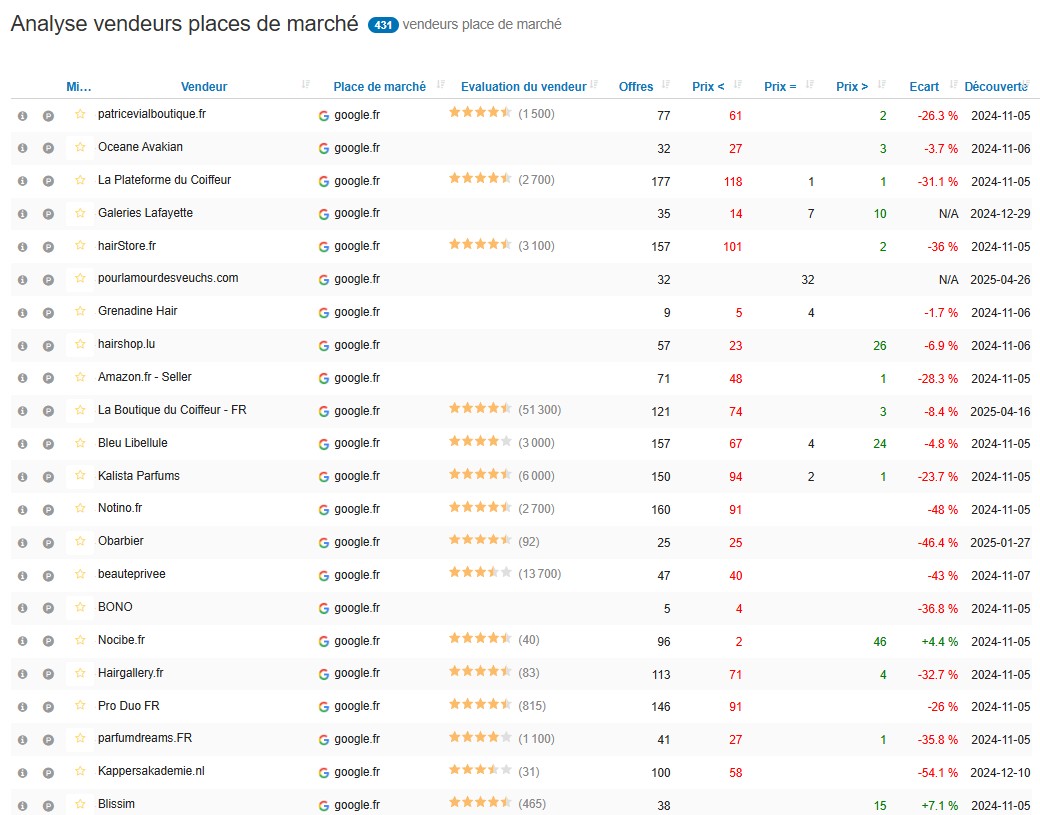This screenshot has height=815, width=1040.
Task: Toggle favorite star for Oceane Avakian
Action: 80,147
